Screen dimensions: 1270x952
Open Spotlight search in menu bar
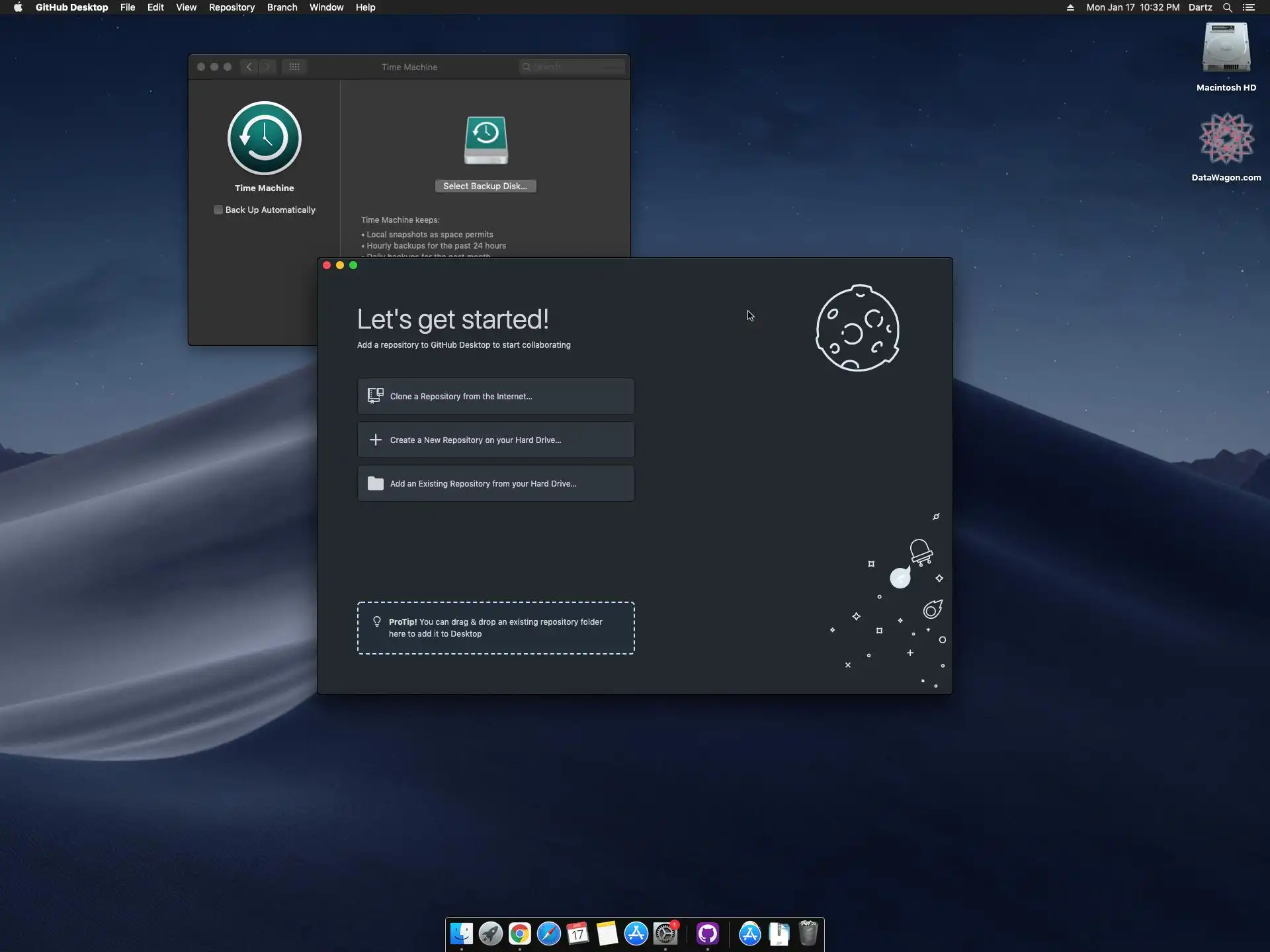1227,7
